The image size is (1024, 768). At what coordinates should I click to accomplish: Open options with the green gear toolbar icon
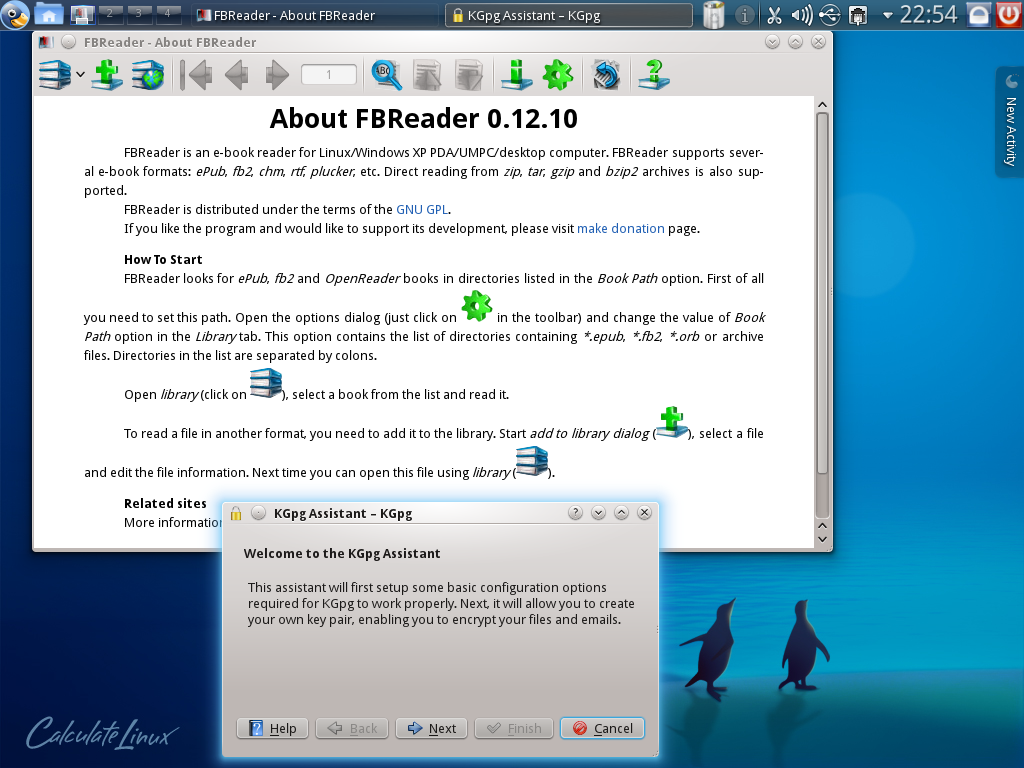coord(558,74)
